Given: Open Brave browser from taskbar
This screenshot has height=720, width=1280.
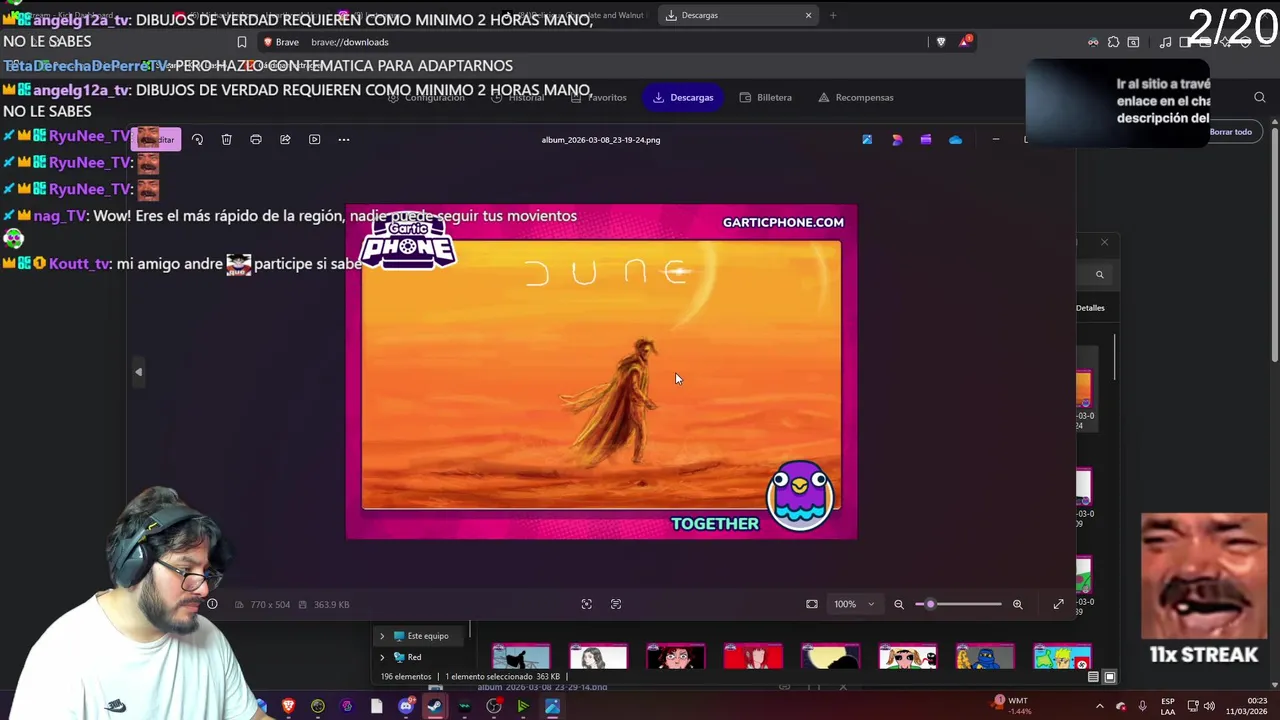Looking at the screenshot, I should pyautogui.click(x=289, y=706).
